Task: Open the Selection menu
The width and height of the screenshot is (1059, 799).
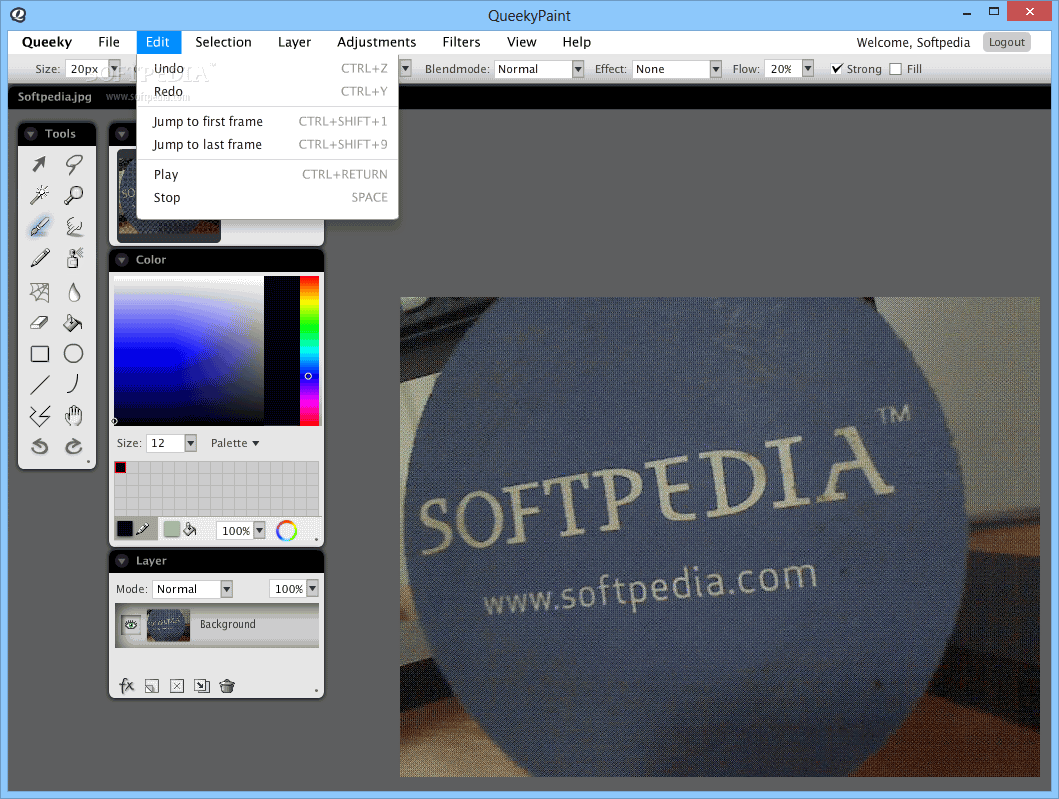Action: click(223, 42)
